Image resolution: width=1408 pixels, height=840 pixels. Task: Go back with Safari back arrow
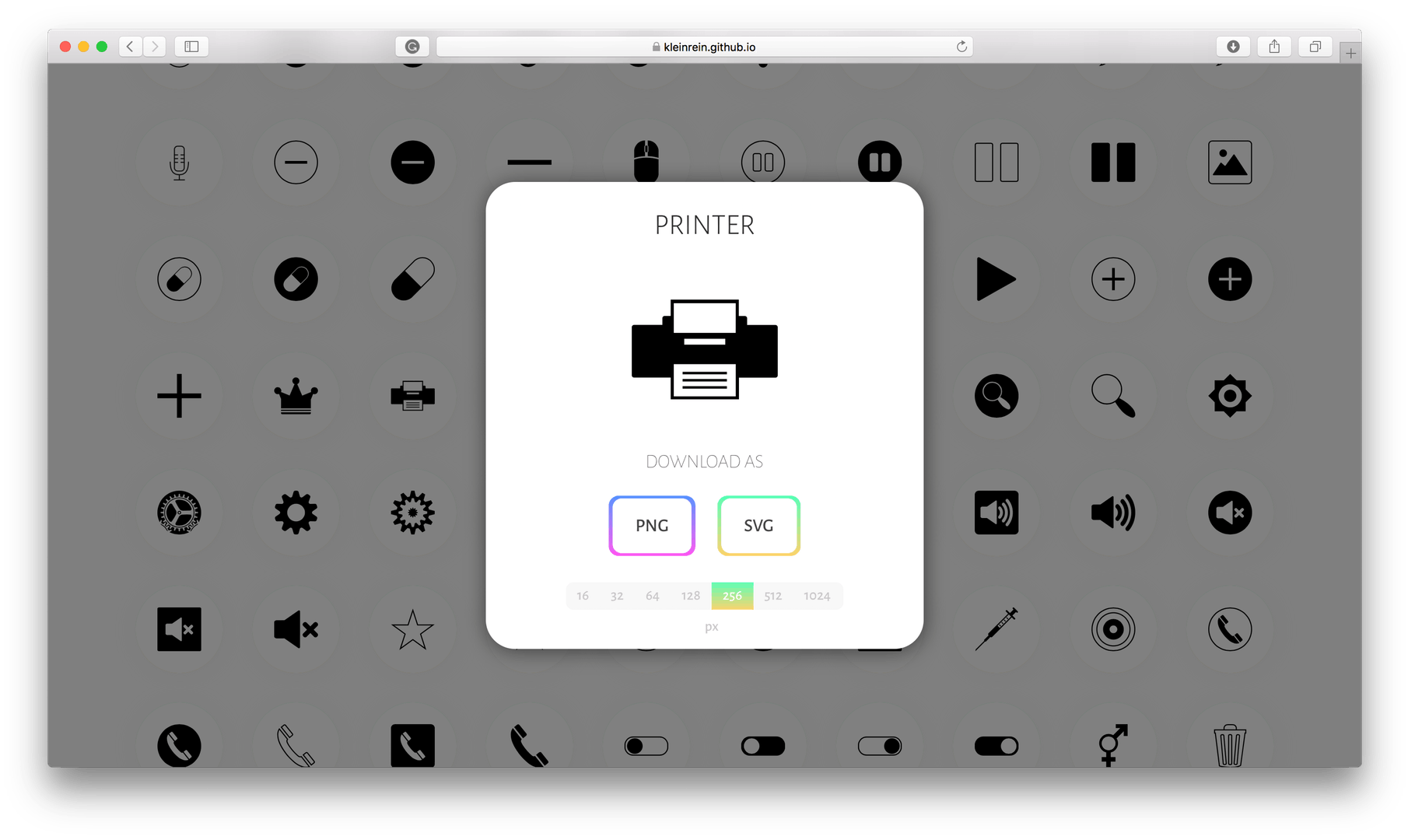coord(131,47)
